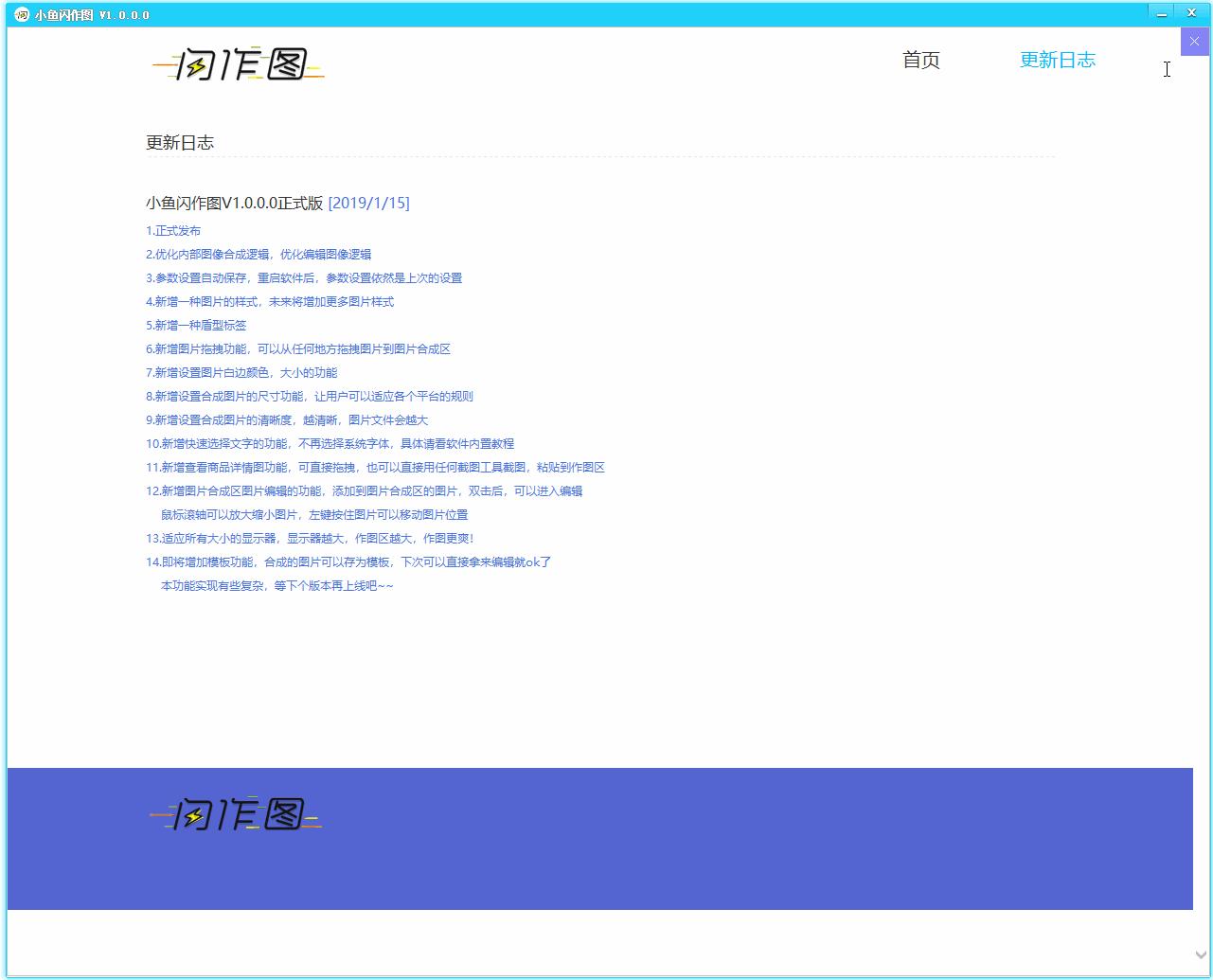Click changelog item 7 about 图片白边颜色

241,373
